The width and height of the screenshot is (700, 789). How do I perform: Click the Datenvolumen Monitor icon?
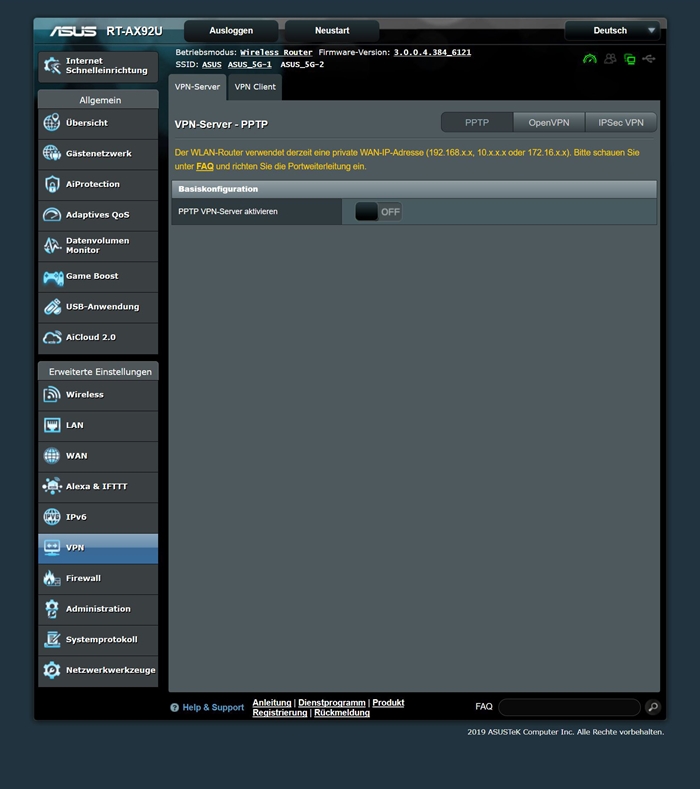pyautogui.click(x=52, y=245)
